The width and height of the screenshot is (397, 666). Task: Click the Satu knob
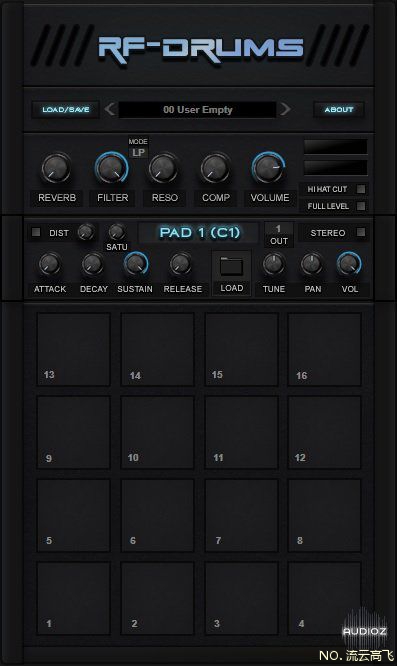[x=116, y=232]
